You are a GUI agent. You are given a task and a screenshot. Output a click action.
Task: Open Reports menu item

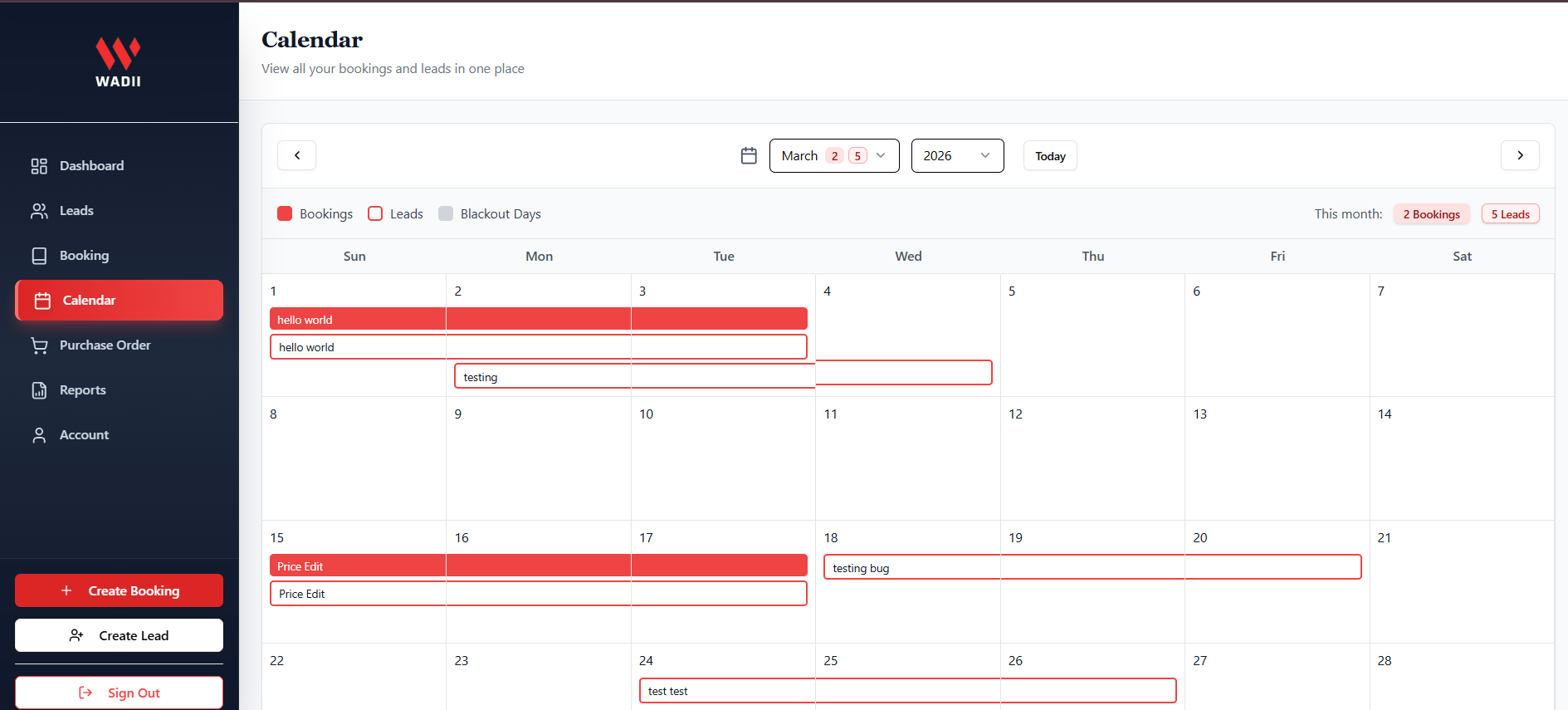click(119, 390)
